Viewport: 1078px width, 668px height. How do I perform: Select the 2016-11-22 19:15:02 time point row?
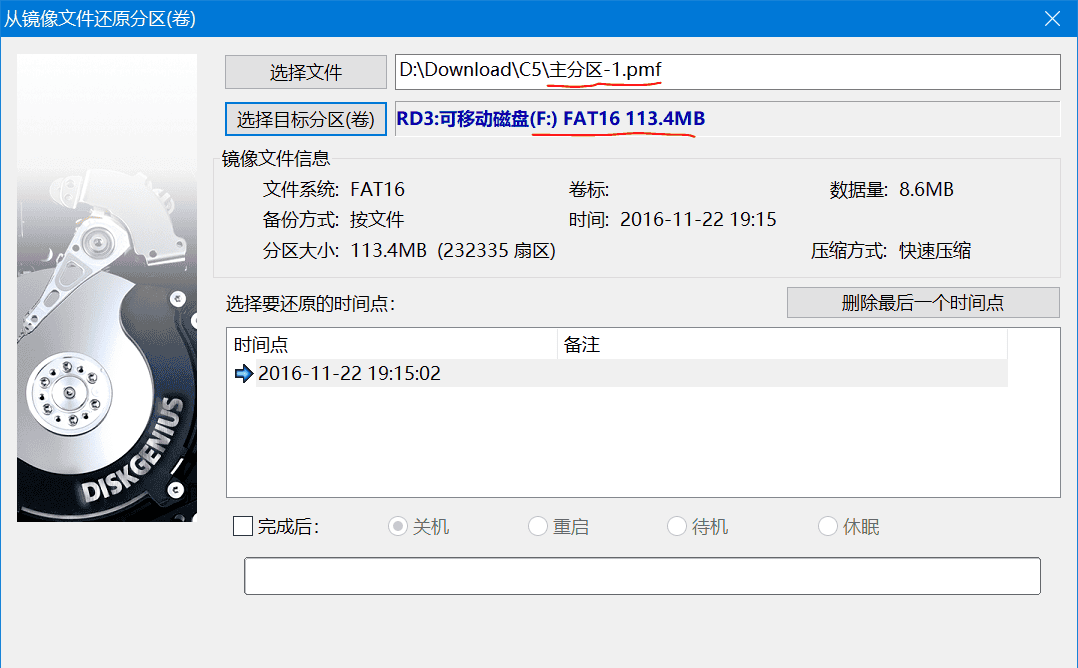coord(349,374)
